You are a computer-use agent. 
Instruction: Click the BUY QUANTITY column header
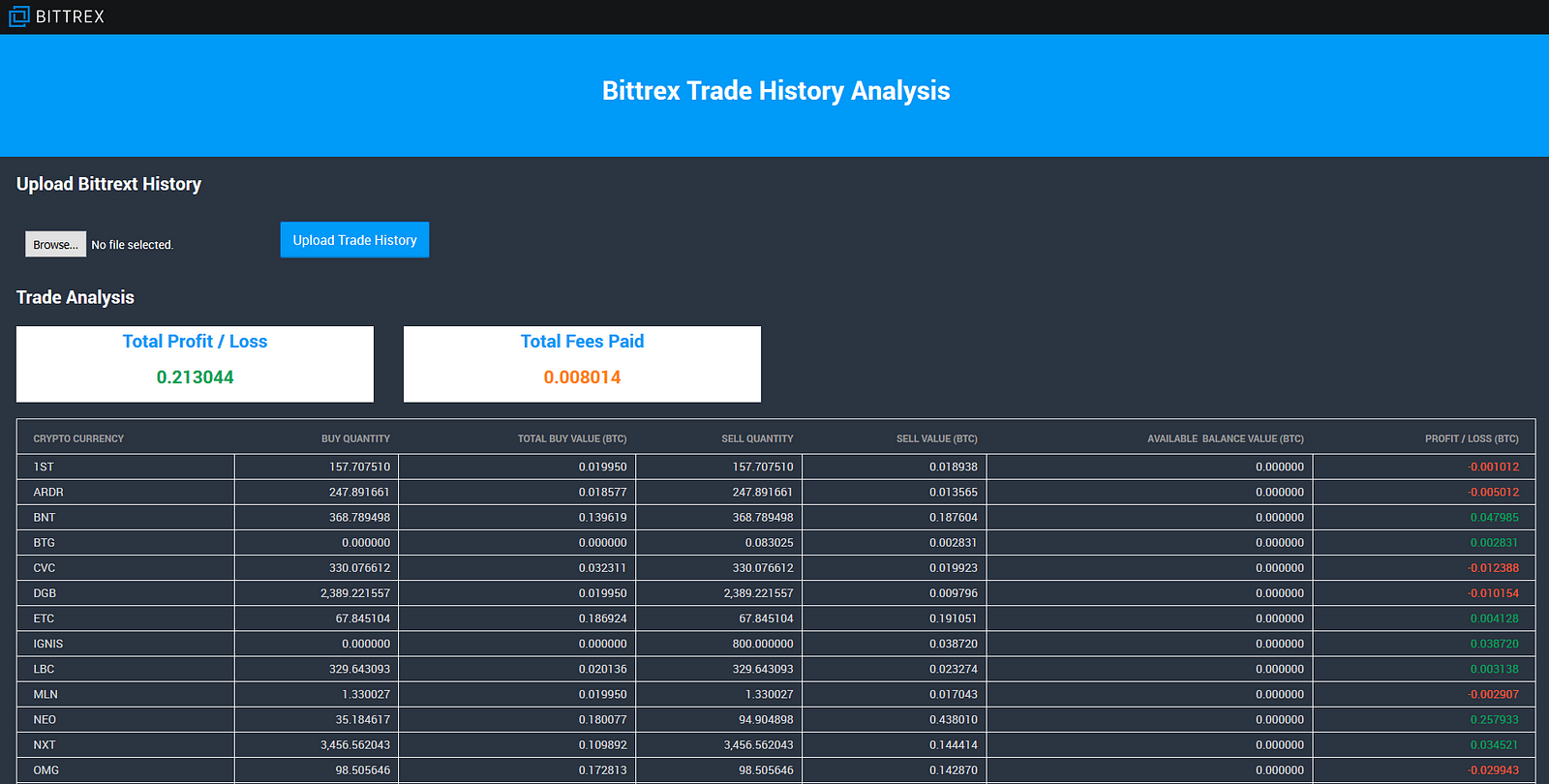355,438
